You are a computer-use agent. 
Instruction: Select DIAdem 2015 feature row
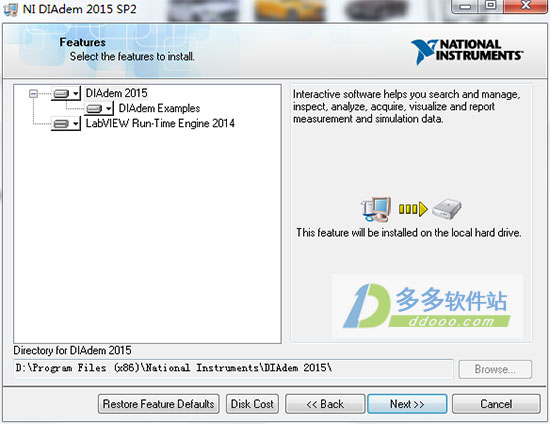116,93
